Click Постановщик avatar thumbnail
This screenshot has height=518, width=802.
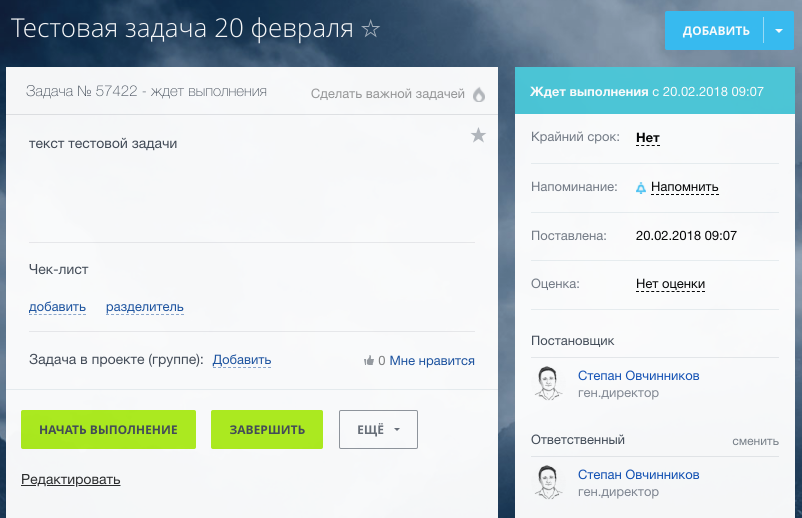[x=548, y=383]
